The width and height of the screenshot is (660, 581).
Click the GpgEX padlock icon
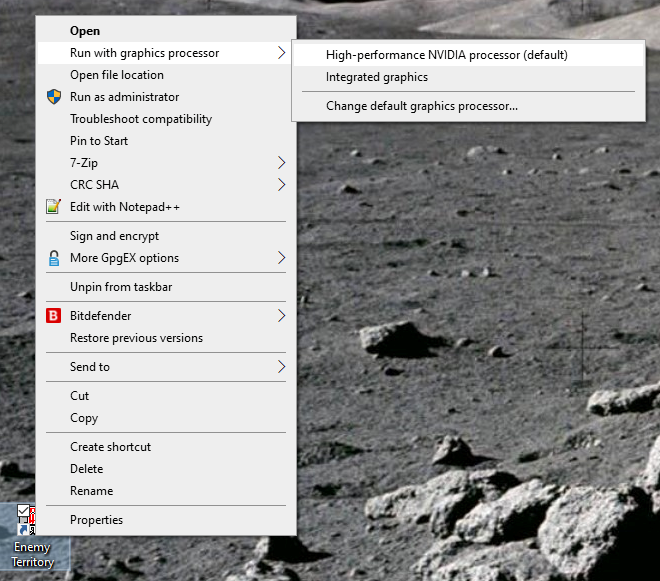tap(54, 258)
